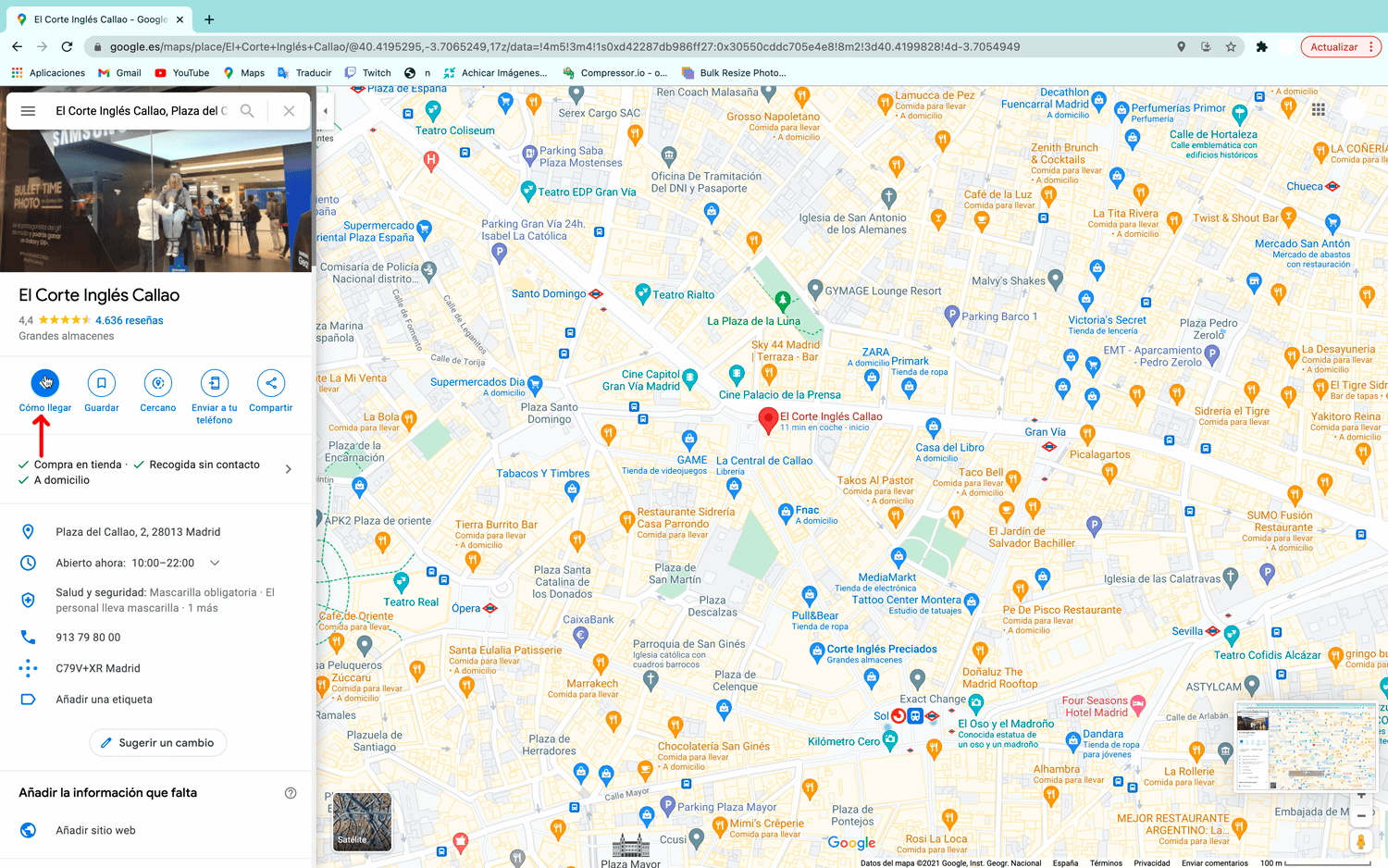The width and height of the screenshot is (1388, 868).
Task: Open the YouTube bookmark
Action: [x=182, y=73]
